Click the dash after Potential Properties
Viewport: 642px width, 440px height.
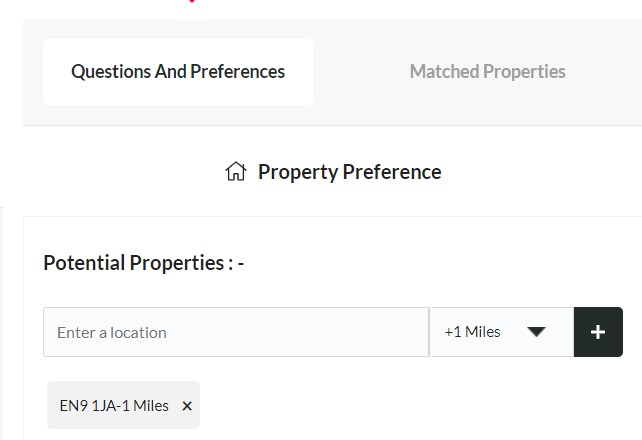point(241,263)
